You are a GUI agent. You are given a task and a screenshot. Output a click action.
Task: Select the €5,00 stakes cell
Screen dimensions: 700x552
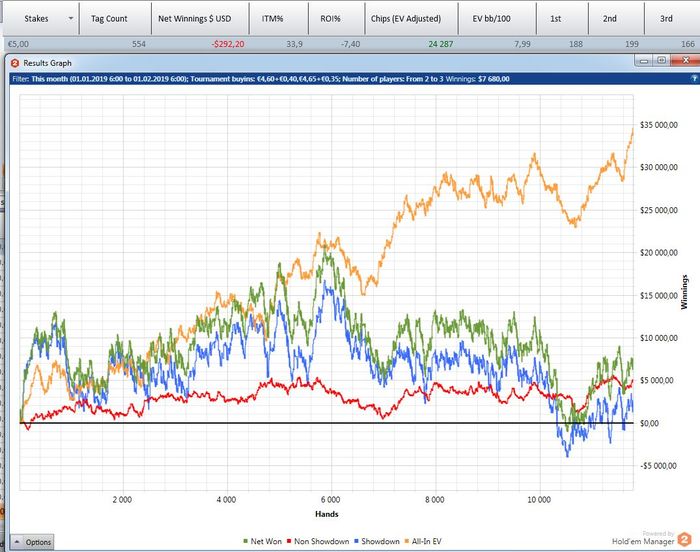point(18,44)
